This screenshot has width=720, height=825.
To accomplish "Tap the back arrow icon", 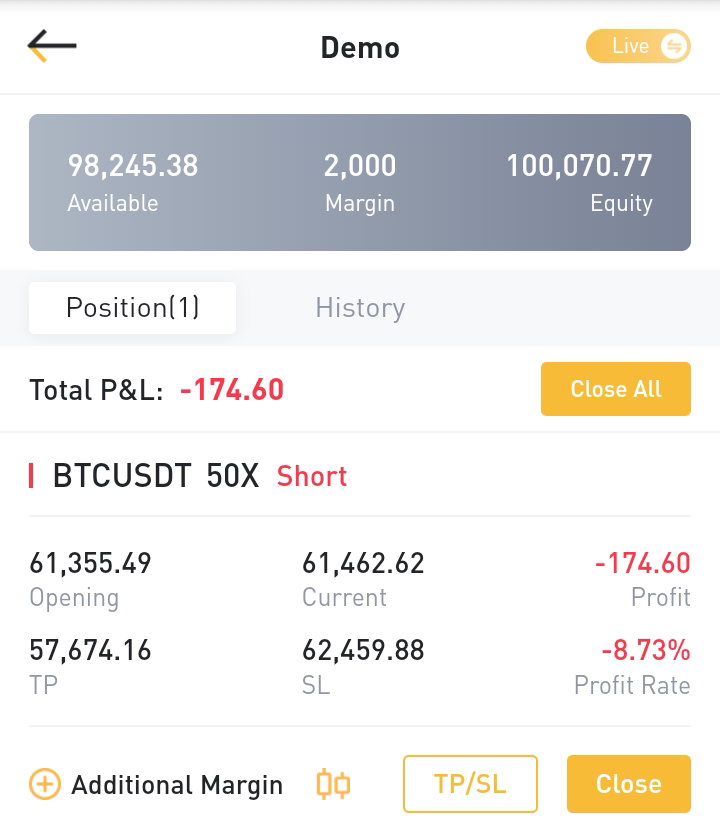I will click(52, 46).
